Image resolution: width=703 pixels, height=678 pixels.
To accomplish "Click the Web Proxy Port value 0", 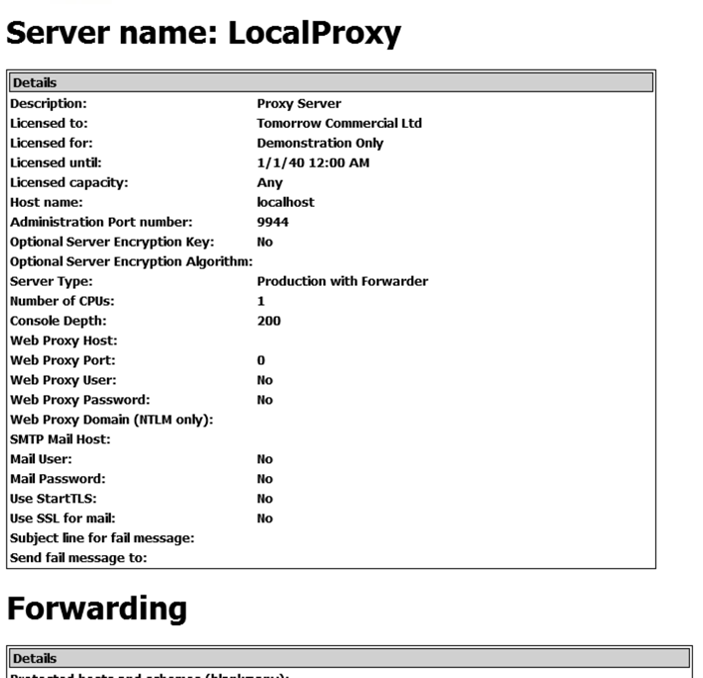I will (x=261, y=360).
